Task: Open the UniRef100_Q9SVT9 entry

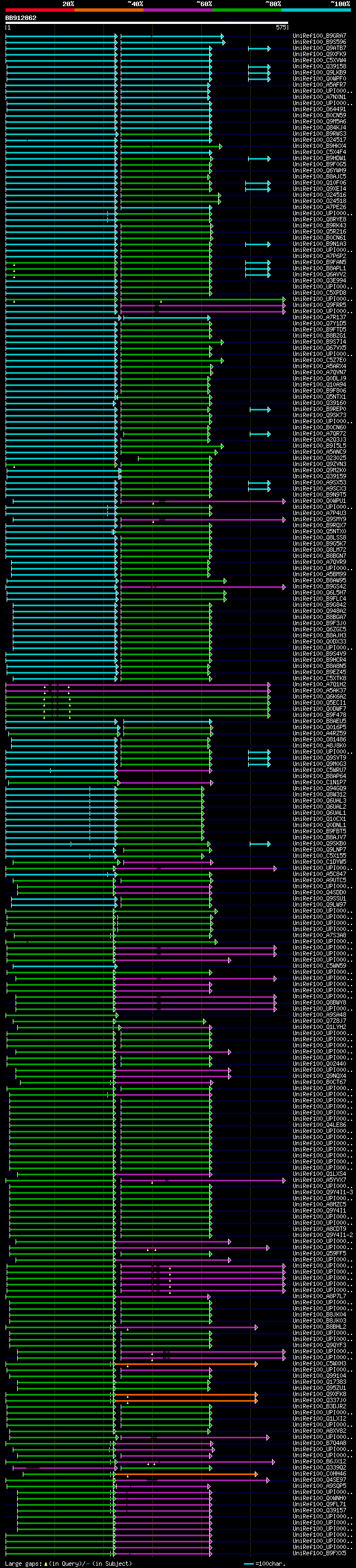Action: click(319, 758)
